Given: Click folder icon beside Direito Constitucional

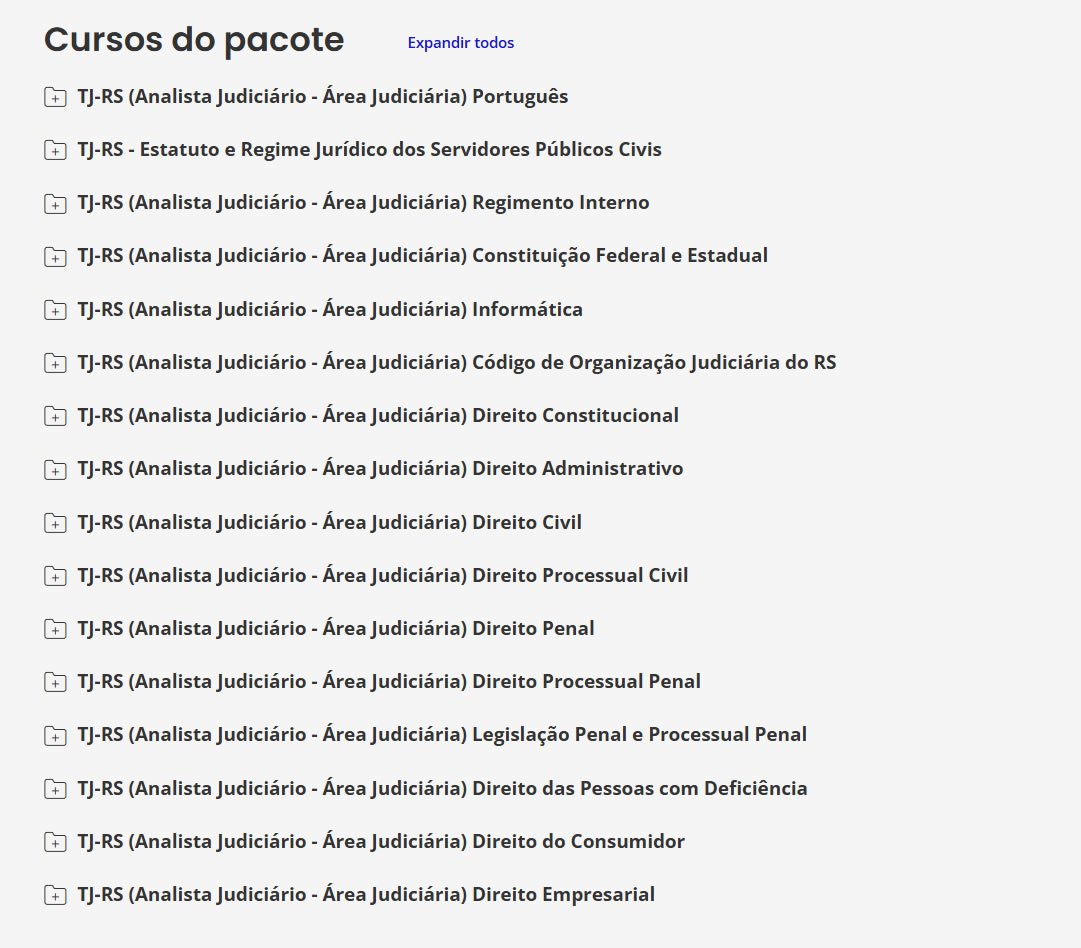Looking at the screenshot, I should pyautogui.click(x=55, y=416).
